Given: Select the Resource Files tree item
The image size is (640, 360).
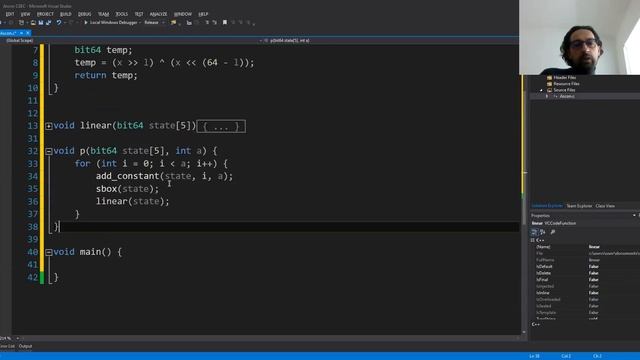Looking at the screenshot, I should pyautogui.click(x=566, y=83).
